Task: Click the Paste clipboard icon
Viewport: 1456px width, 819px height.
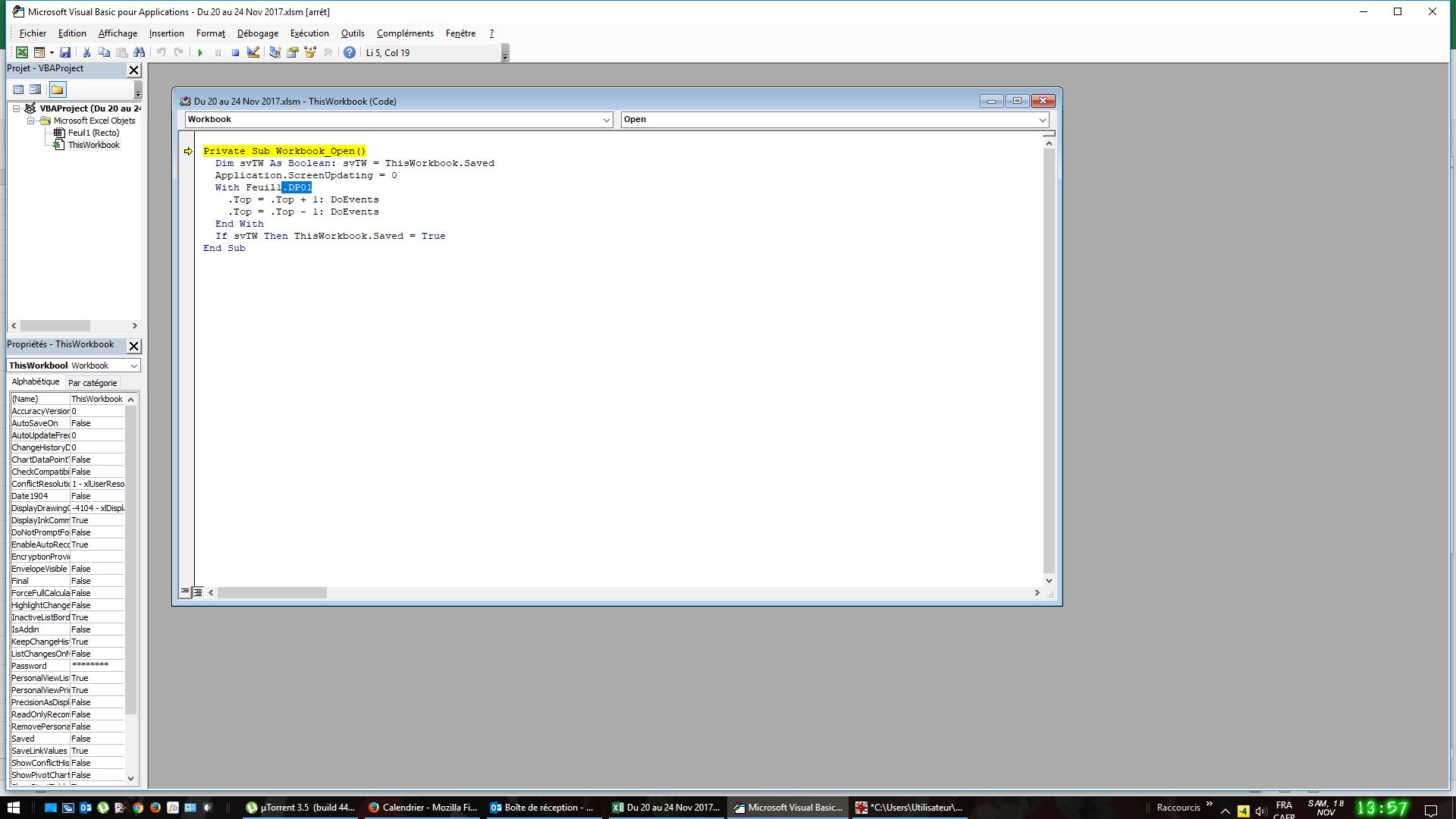Action: coord(122,52)
